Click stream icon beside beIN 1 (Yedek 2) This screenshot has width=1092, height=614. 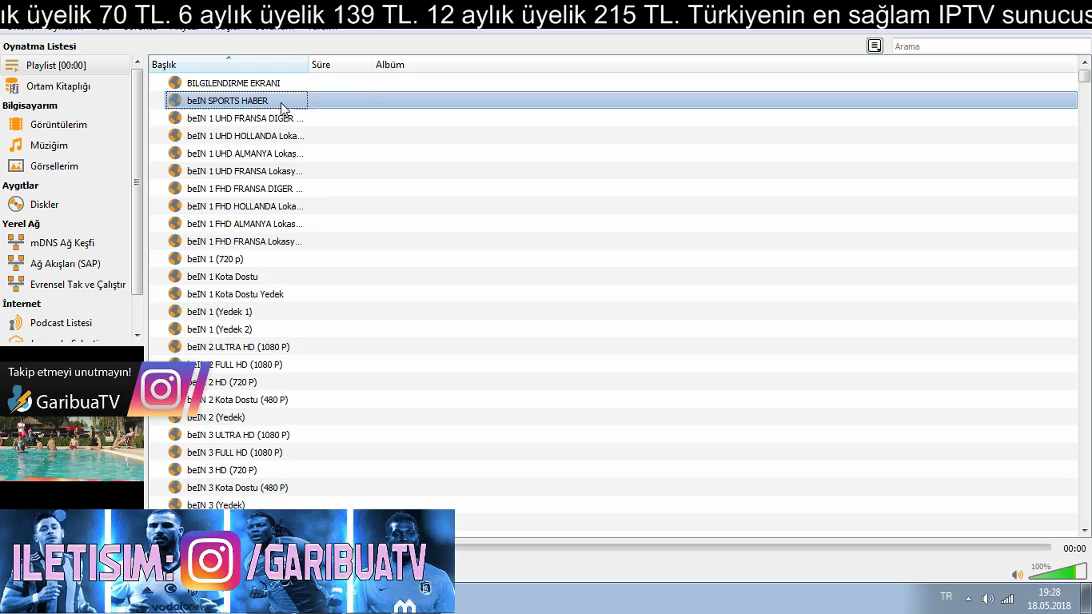coord(175,329)
